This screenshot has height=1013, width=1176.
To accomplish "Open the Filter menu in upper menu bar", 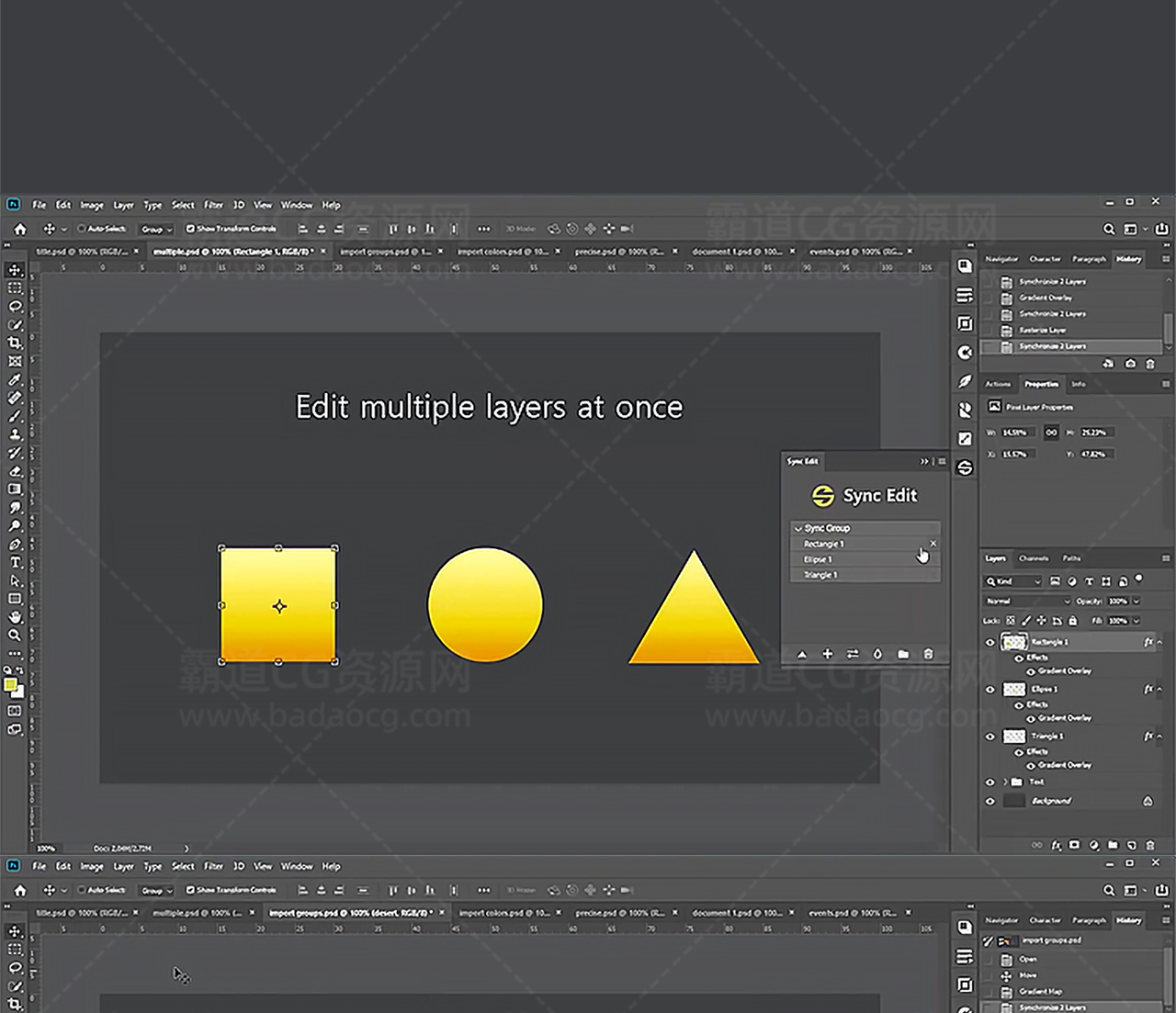I will [213, 205].
